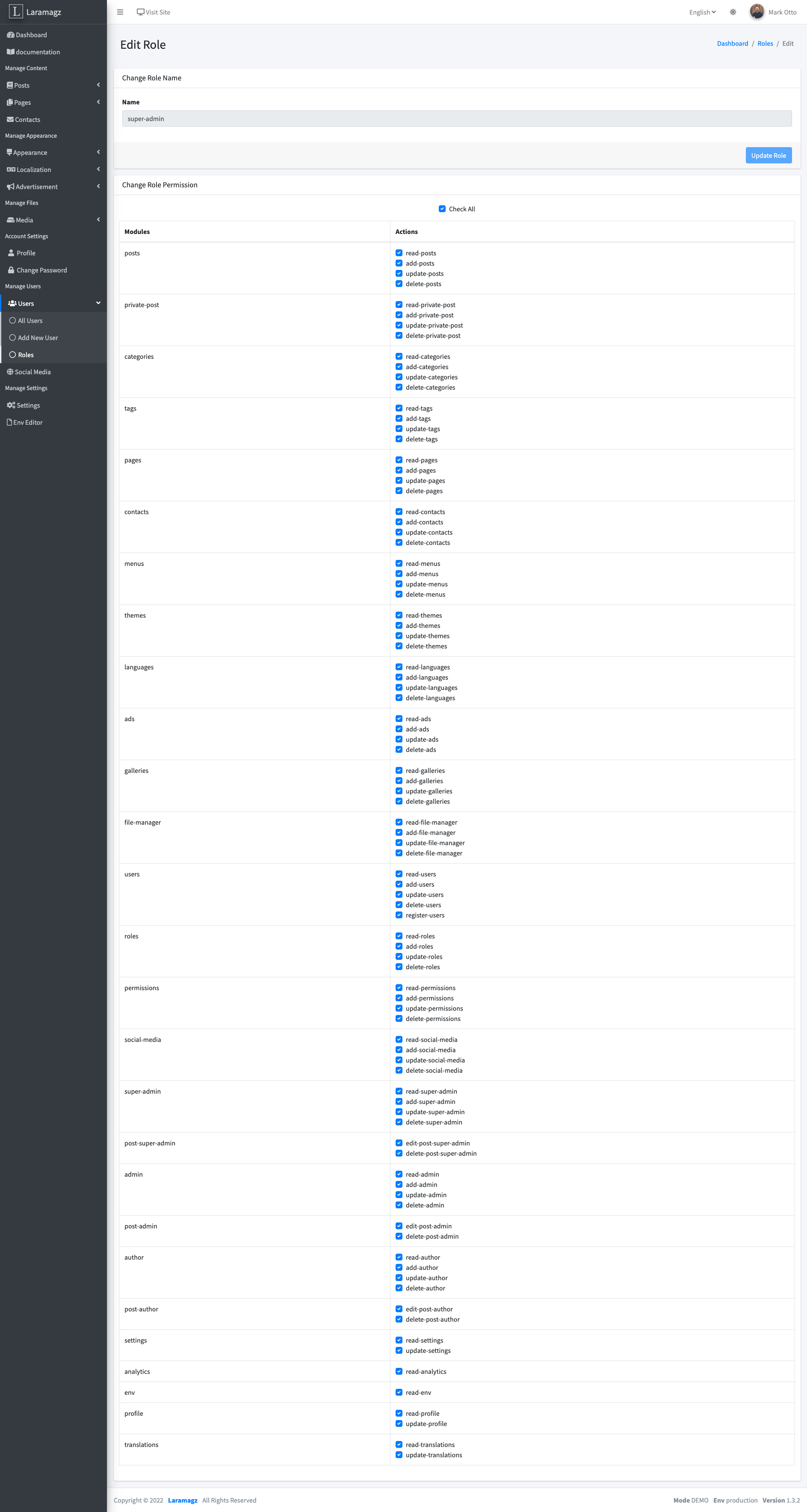This screenshot has width=807, height=1512.
Task: Open All Users in sidebar
Action: (x=30, y=321)
